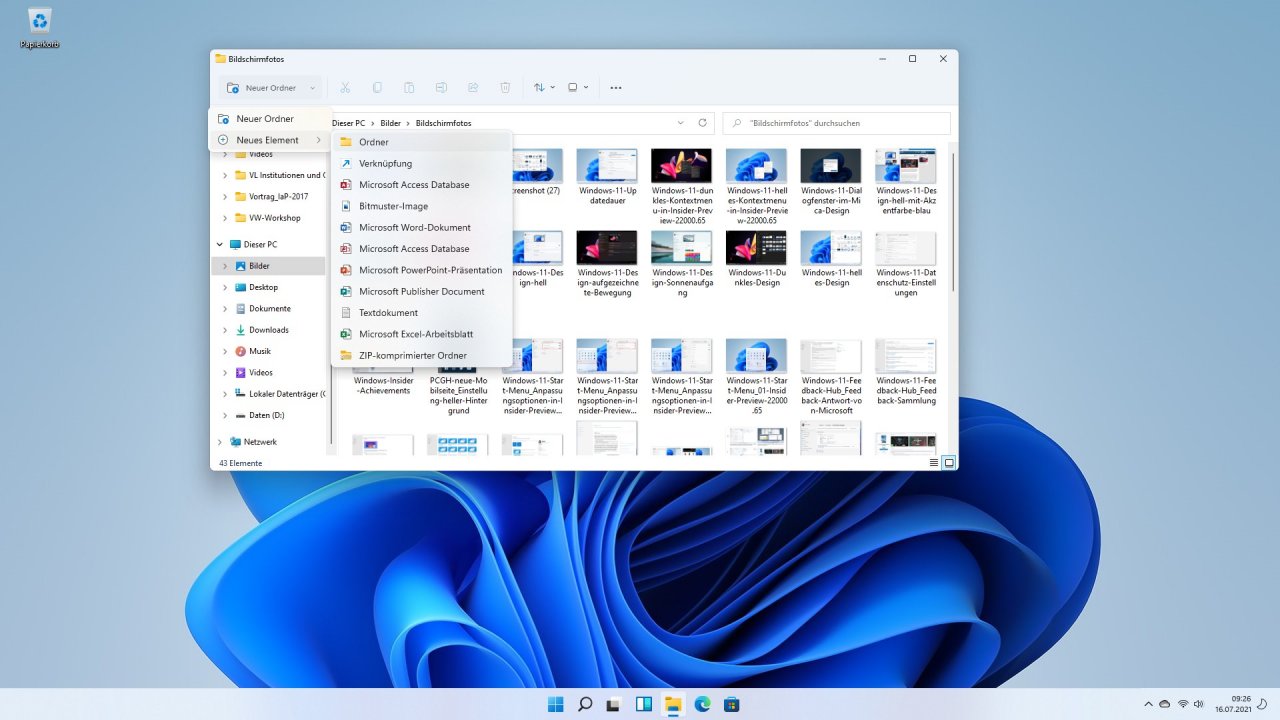1280x720 pixels.
Task: Select thumbnail Windows-11-Dunkles-Design
Action: (x=756, y=258)
